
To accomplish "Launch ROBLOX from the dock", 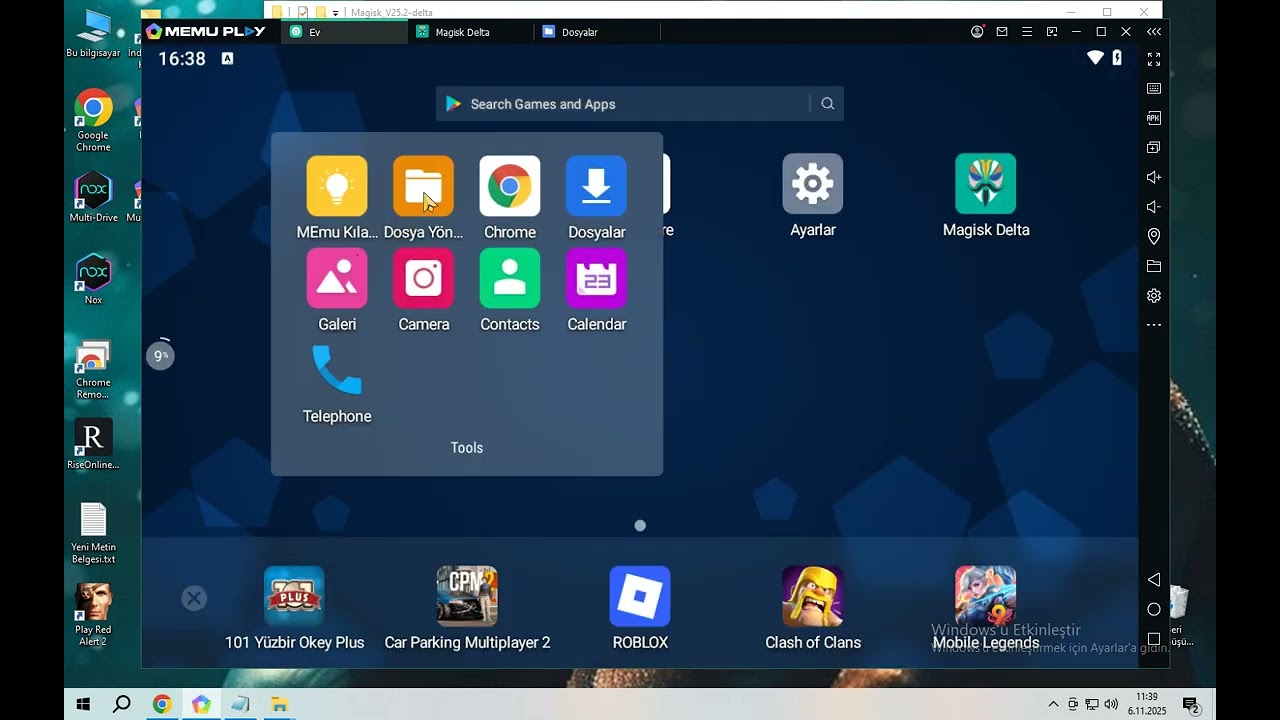I will (x=640, y=596).
